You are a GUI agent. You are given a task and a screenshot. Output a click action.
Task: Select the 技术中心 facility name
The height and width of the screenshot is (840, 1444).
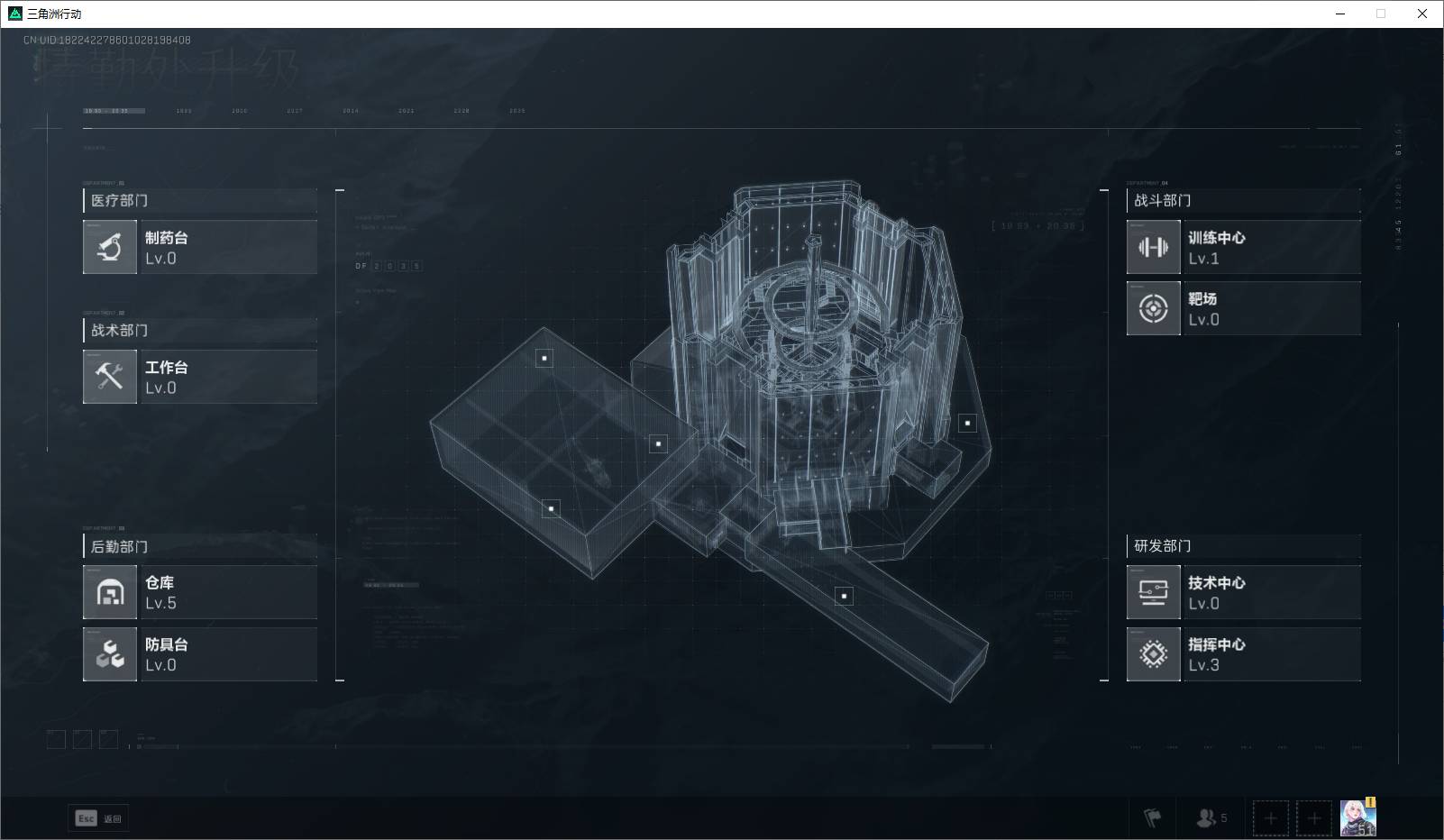click(1217, 583)
